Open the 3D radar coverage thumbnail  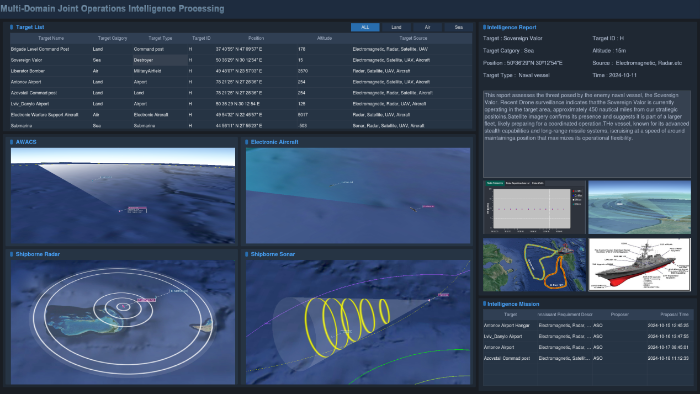(639, 207)
